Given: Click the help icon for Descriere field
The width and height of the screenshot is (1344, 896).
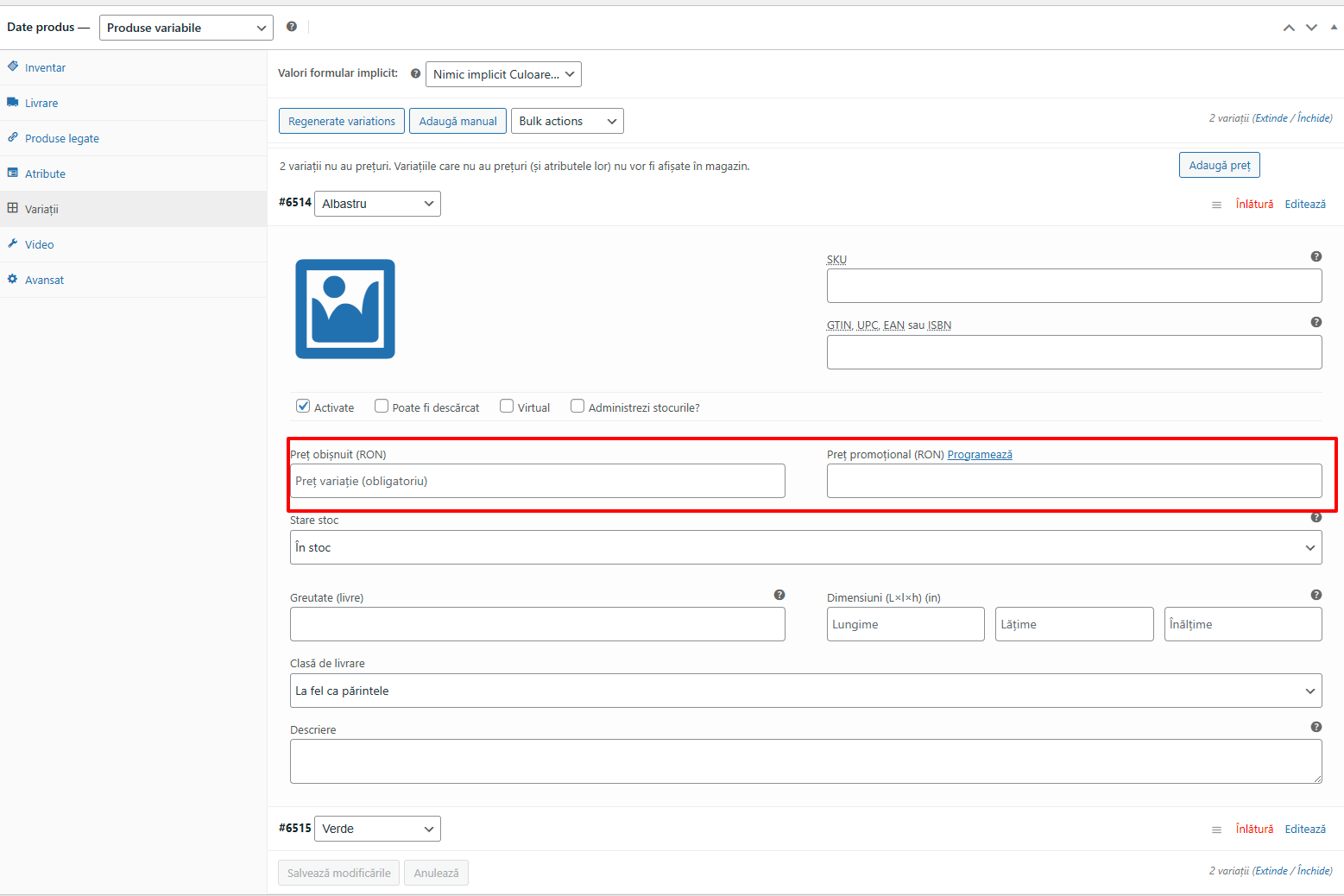Looking at the screenshot, I should pyautogui.click(x=1316, y=727).
